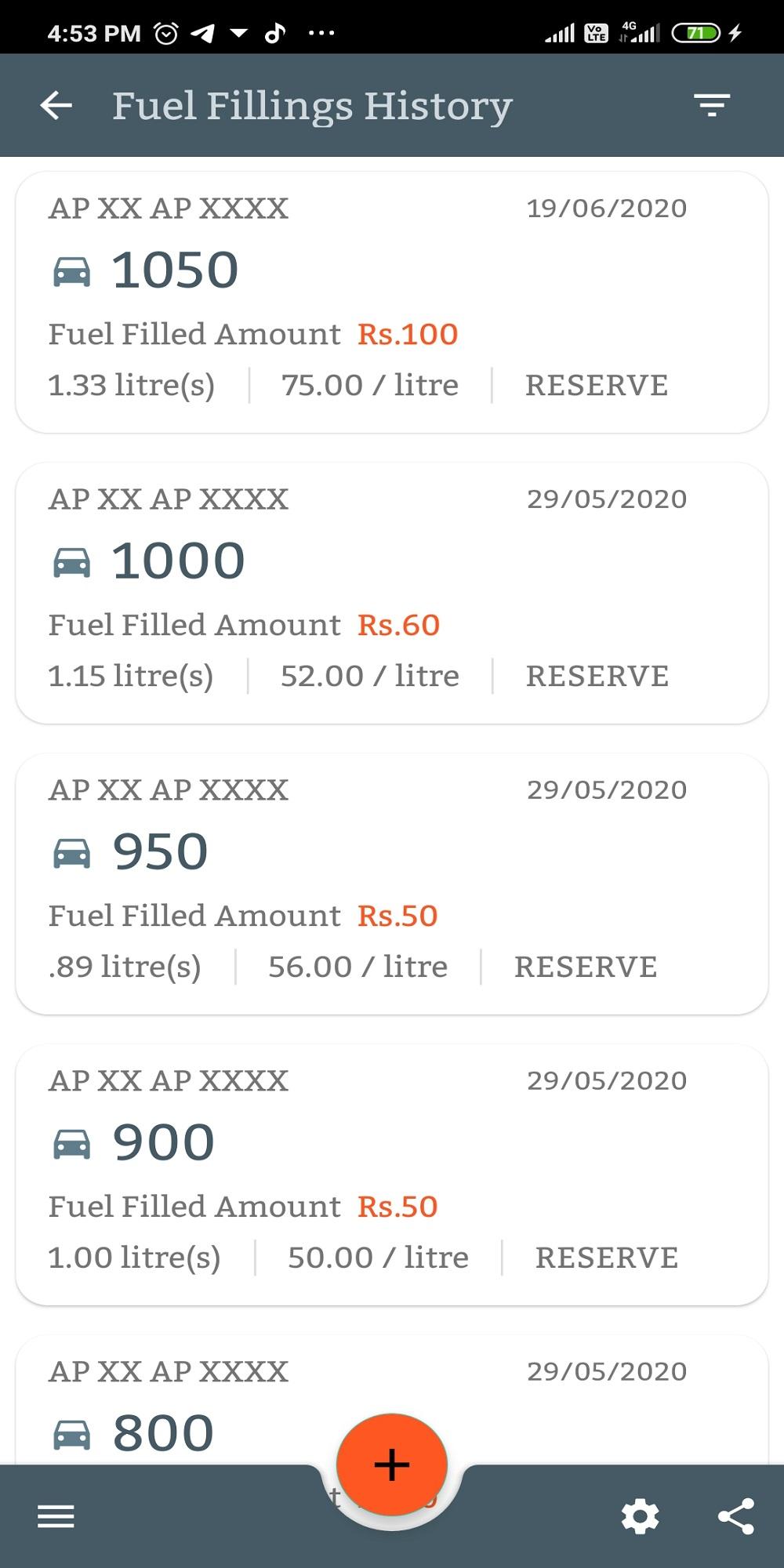Open settings gear icon
This screenshot has width=784, height=1568.
point(641,1516)
